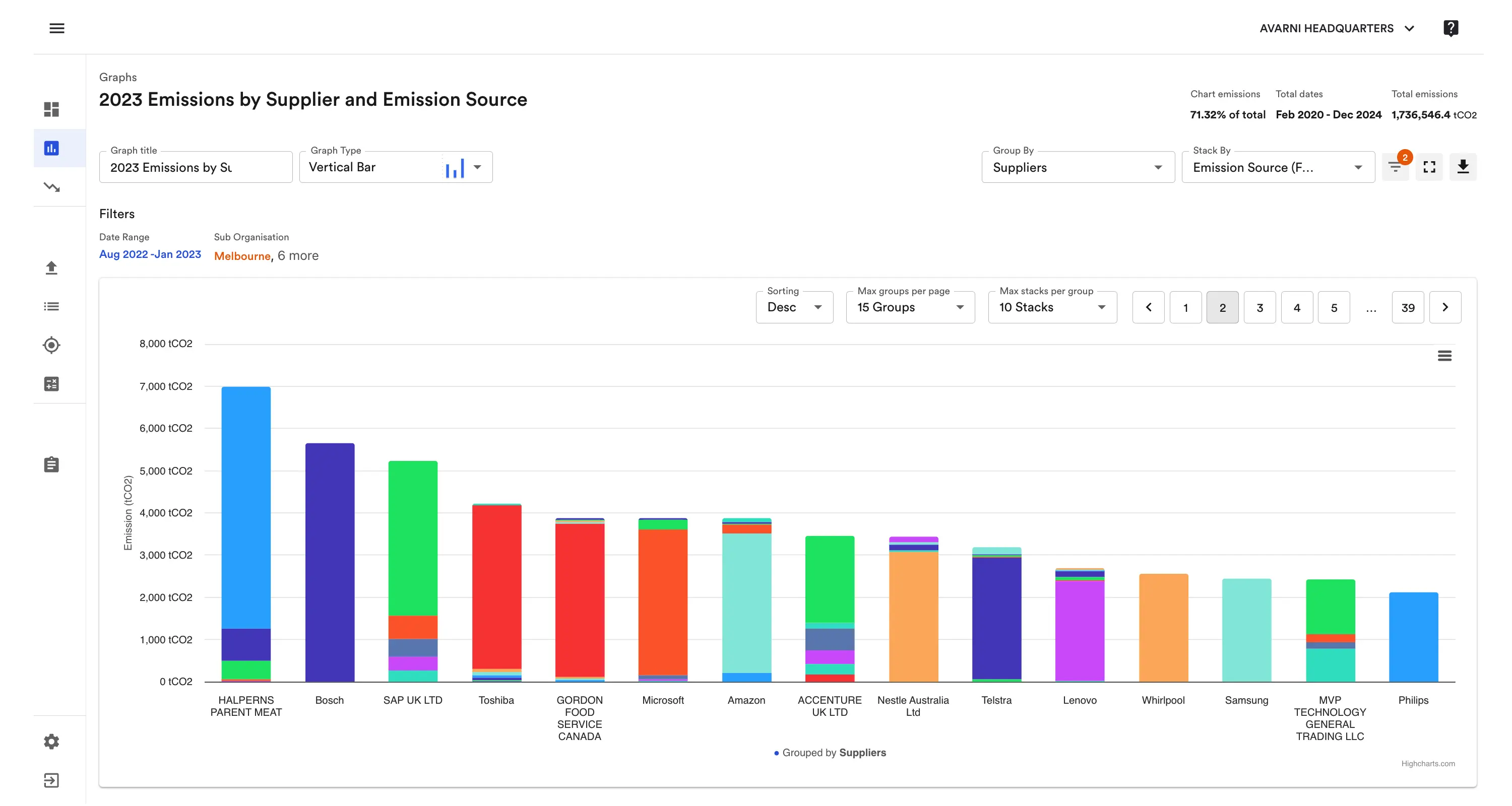
Task: Open the Sorting Desc dropdown
Action: tap(794, 307)
